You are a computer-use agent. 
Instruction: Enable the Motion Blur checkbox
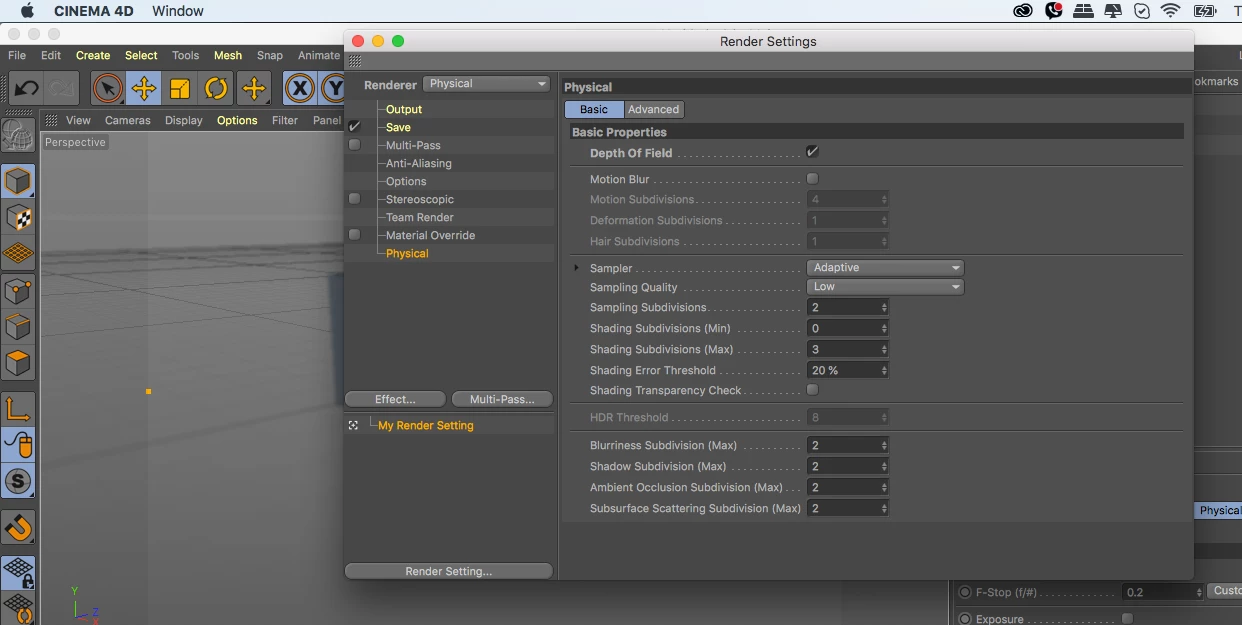[x=812, y=179]
